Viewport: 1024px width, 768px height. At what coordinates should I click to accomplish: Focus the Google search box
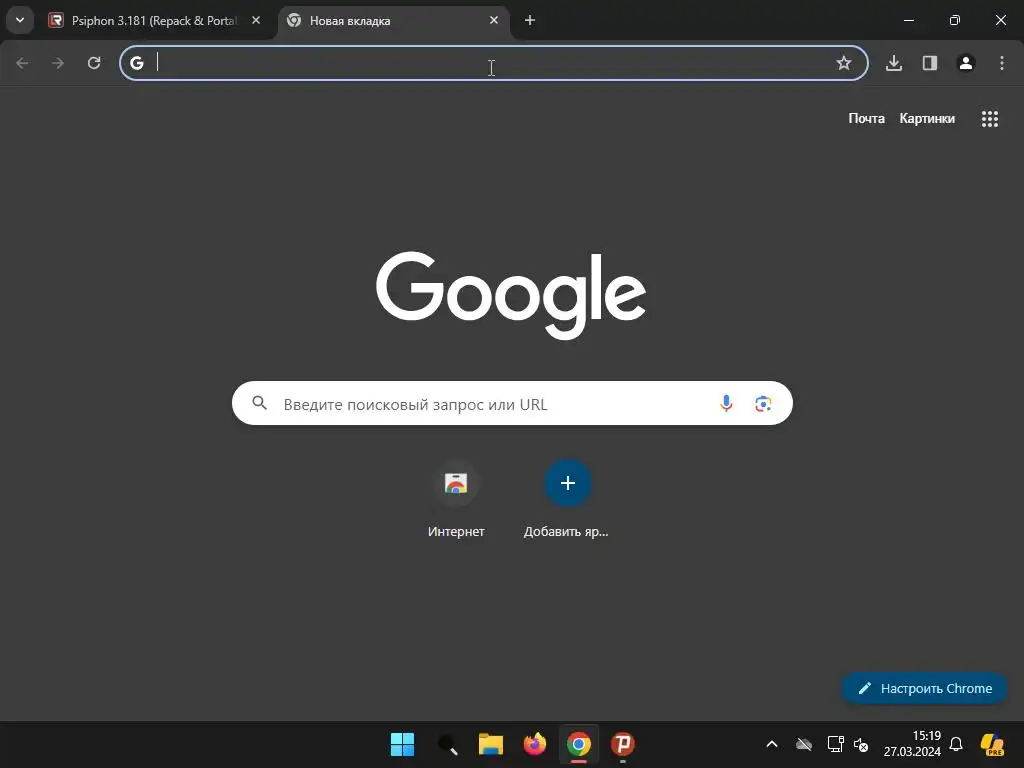point(512,403)
